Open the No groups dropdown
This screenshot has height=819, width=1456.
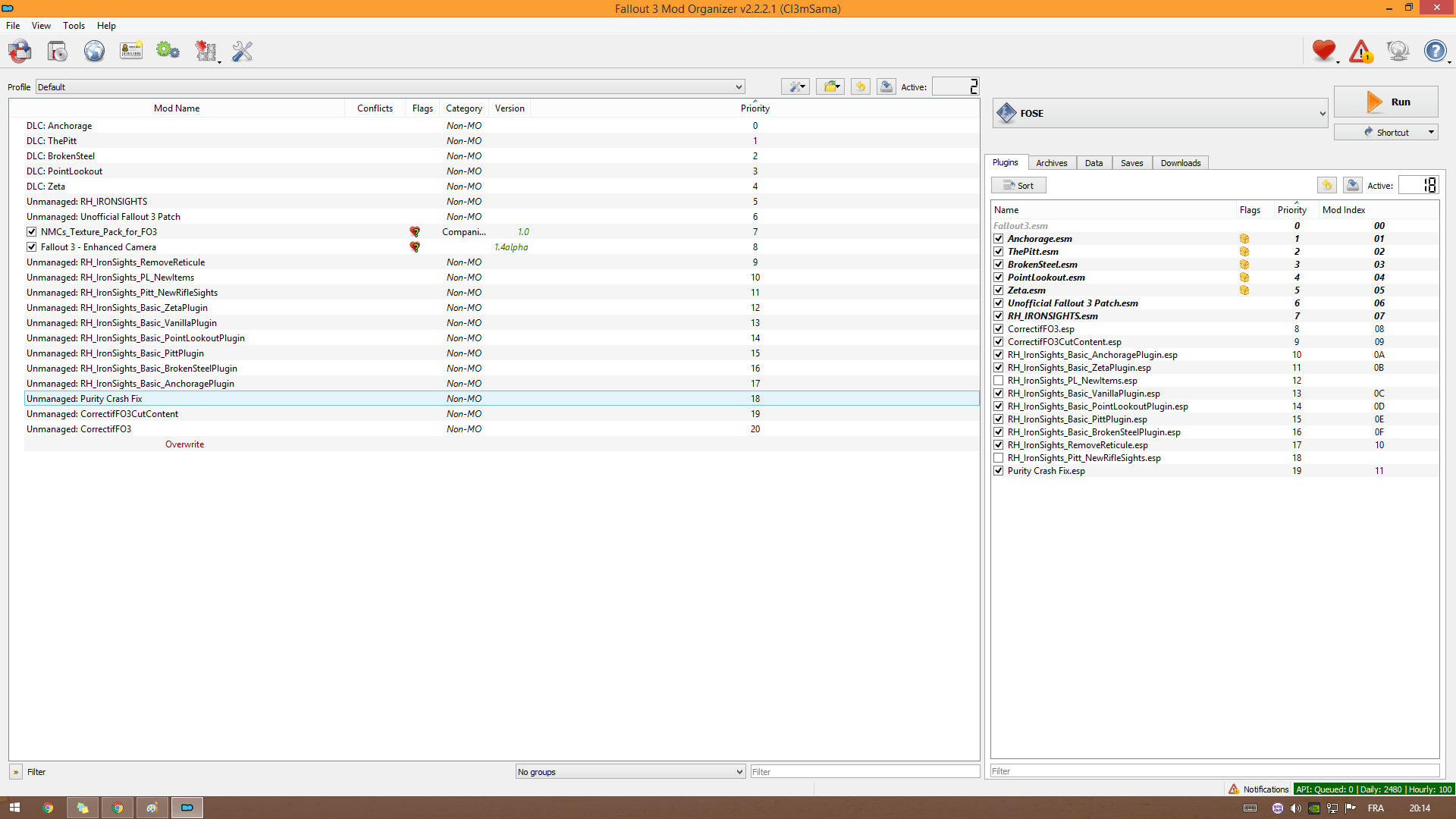pos(630,772)
